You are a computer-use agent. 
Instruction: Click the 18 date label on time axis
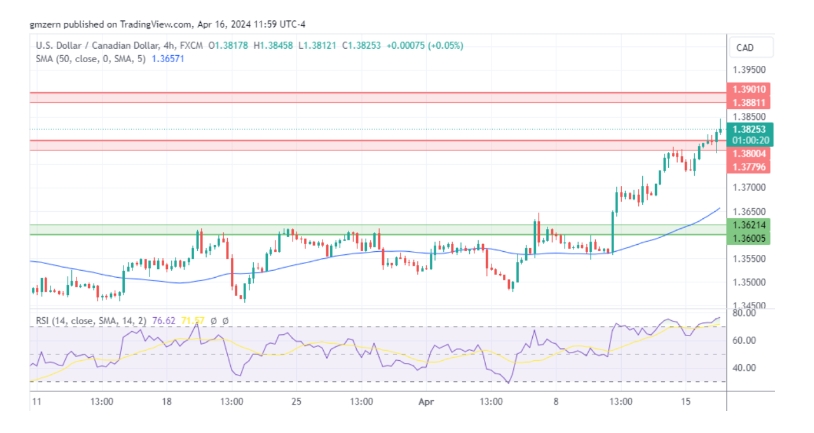click(166, 402)
